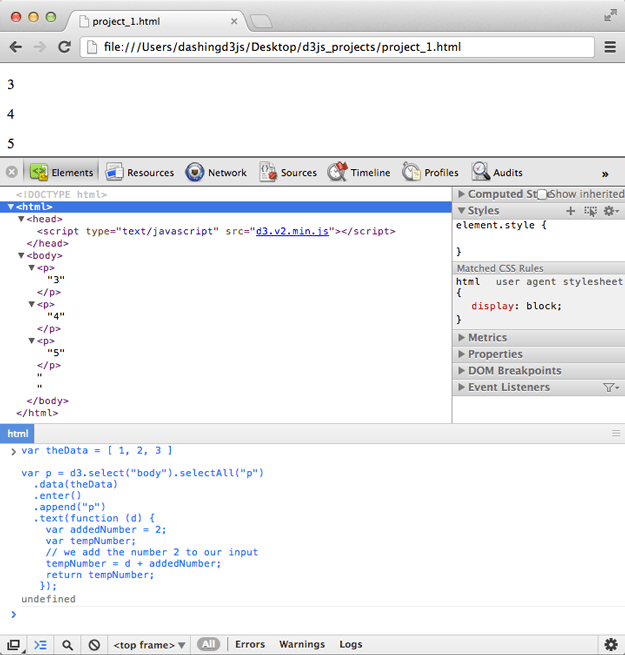Dock or undock the DevTools window

[x=13, y=645]
